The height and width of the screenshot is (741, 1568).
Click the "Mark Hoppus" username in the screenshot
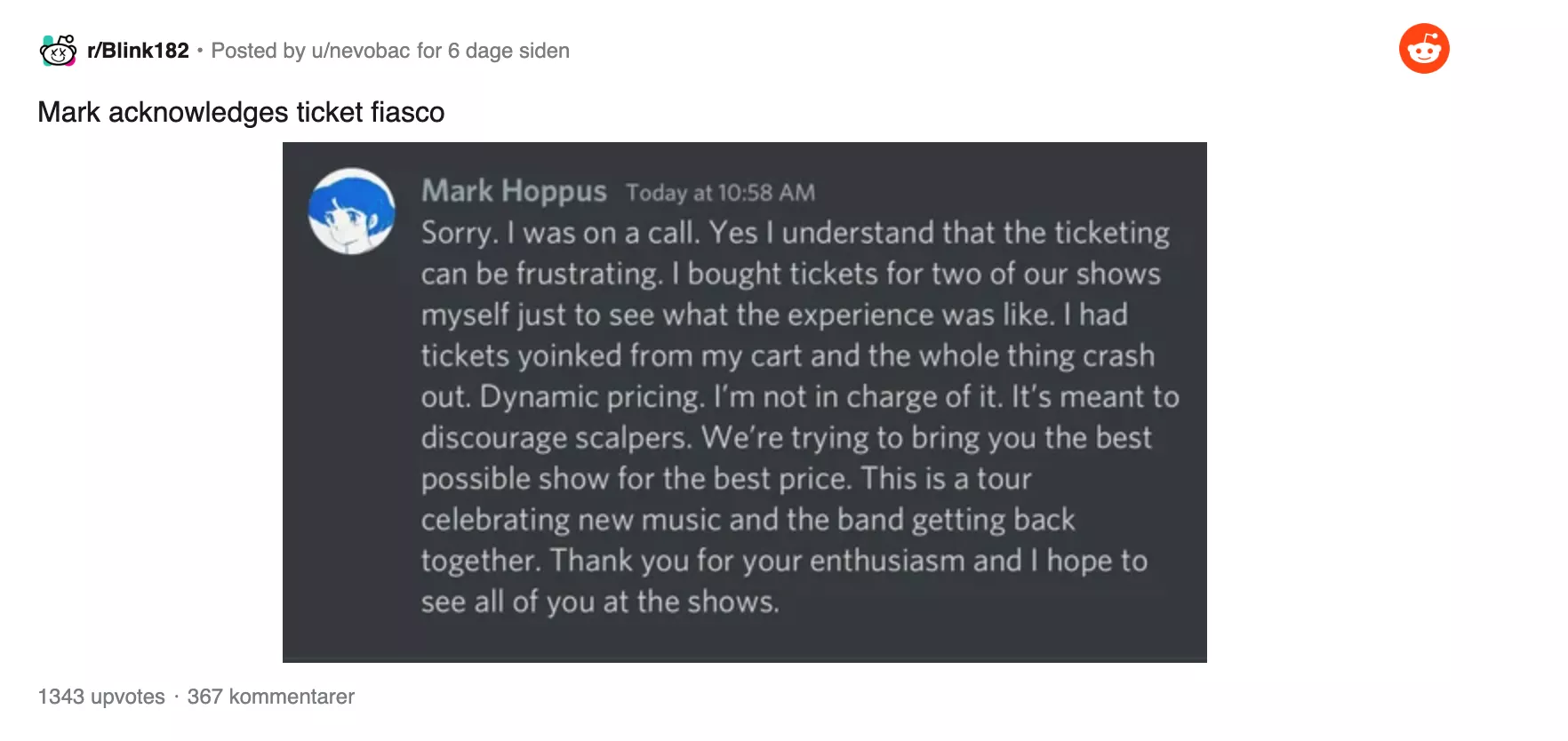pos(514,191)
